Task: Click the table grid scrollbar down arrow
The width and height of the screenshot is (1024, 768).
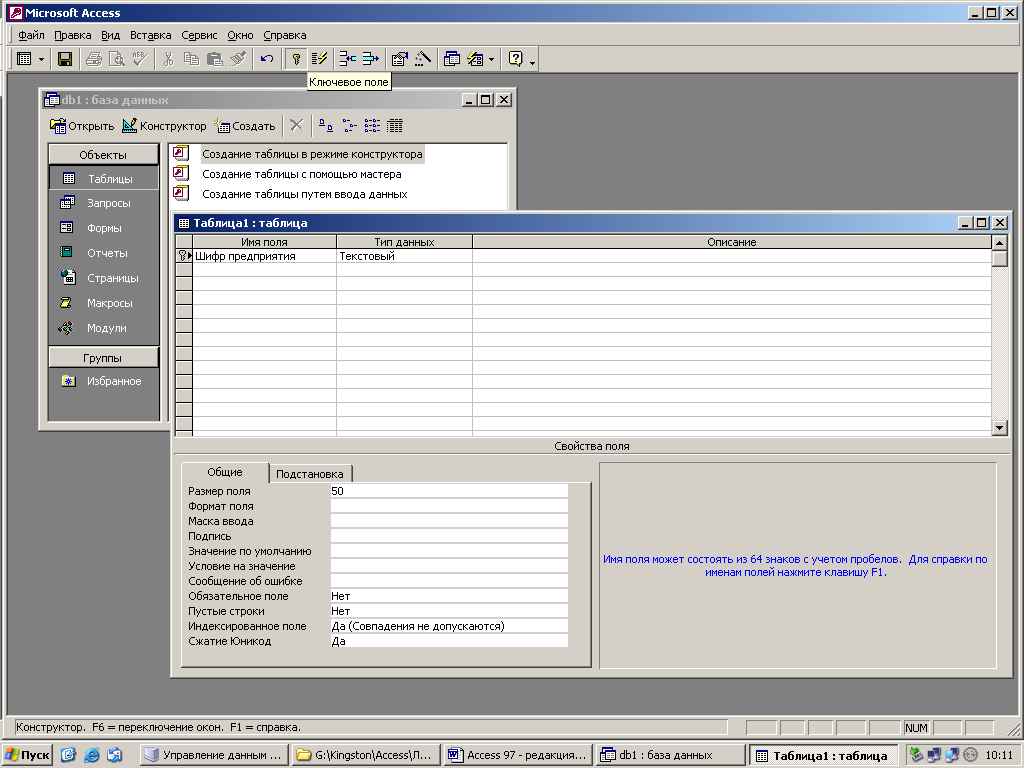Action: pos(999,428)
